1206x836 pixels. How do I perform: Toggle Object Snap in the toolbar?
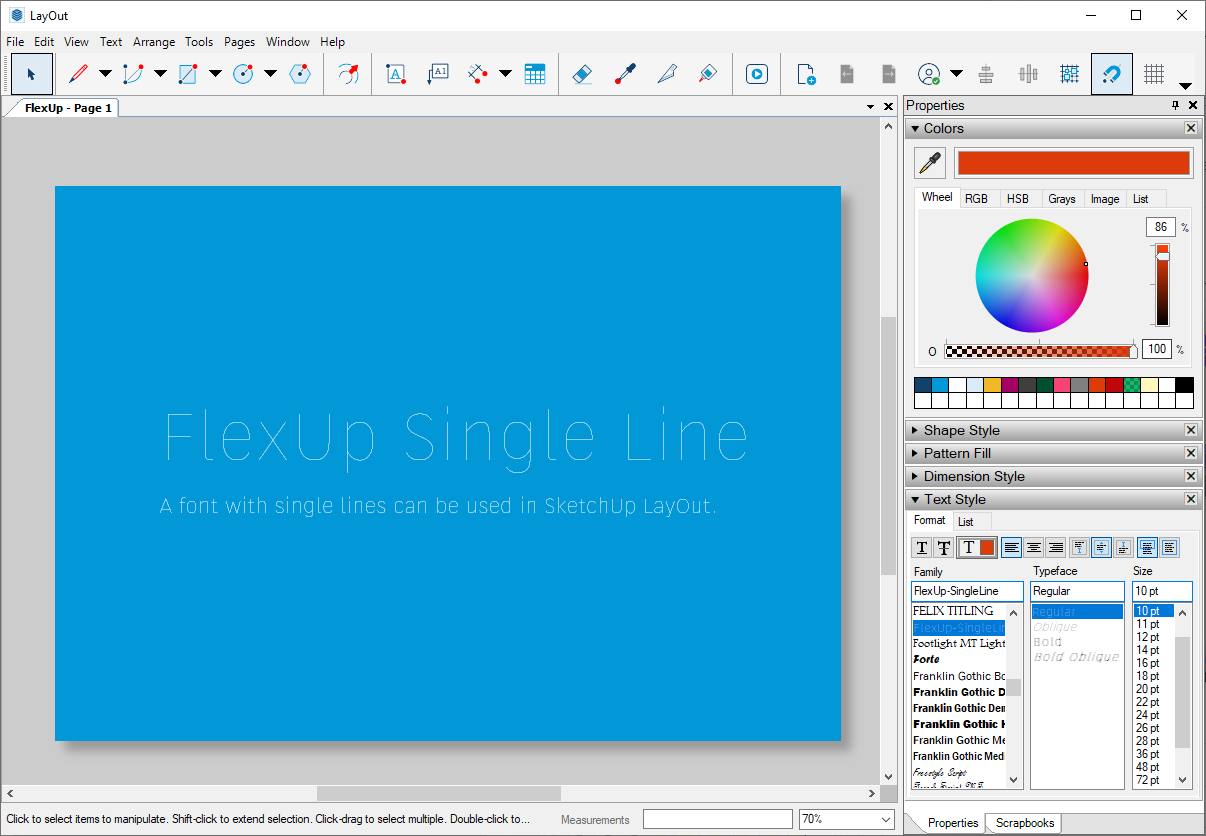[x=1112, y=74]
